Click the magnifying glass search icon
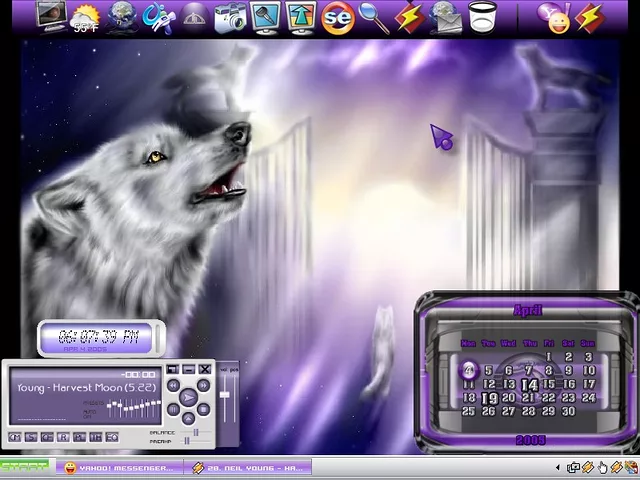 tap(373, 17)
